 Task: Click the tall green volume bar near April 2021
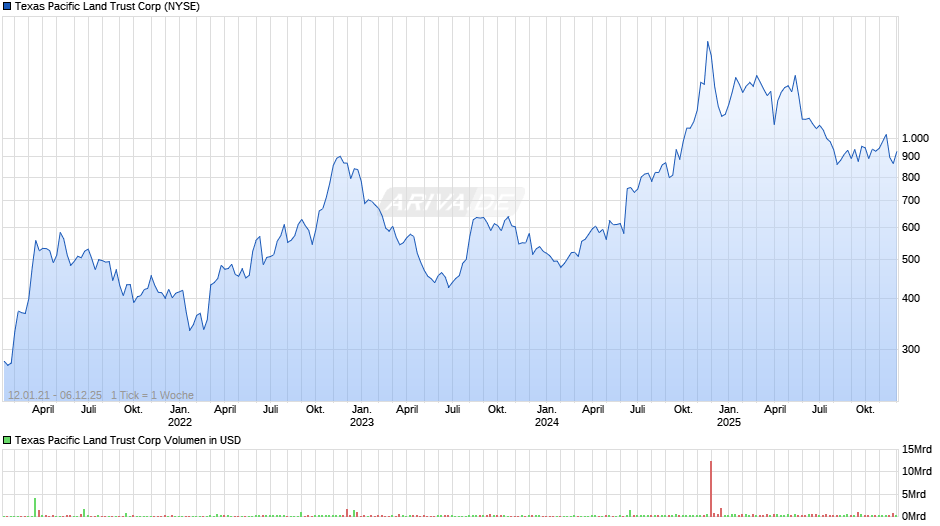pos(35,507)
